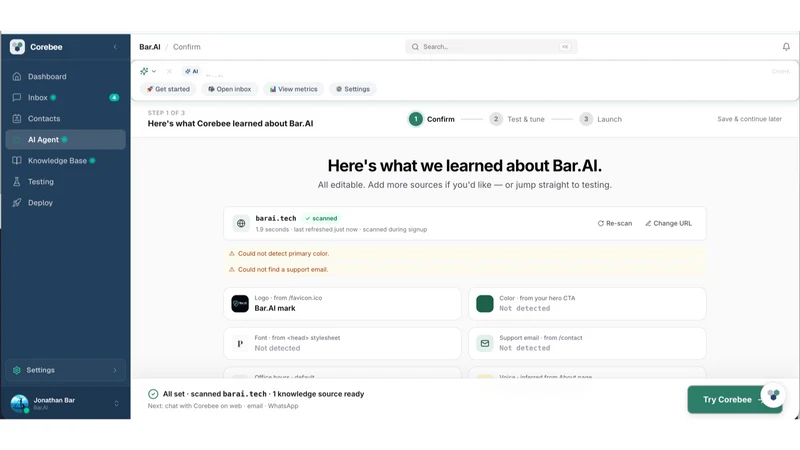Click the Open inbox chip
This screenshot has width=800, height=450.
(x=230, y=89)
